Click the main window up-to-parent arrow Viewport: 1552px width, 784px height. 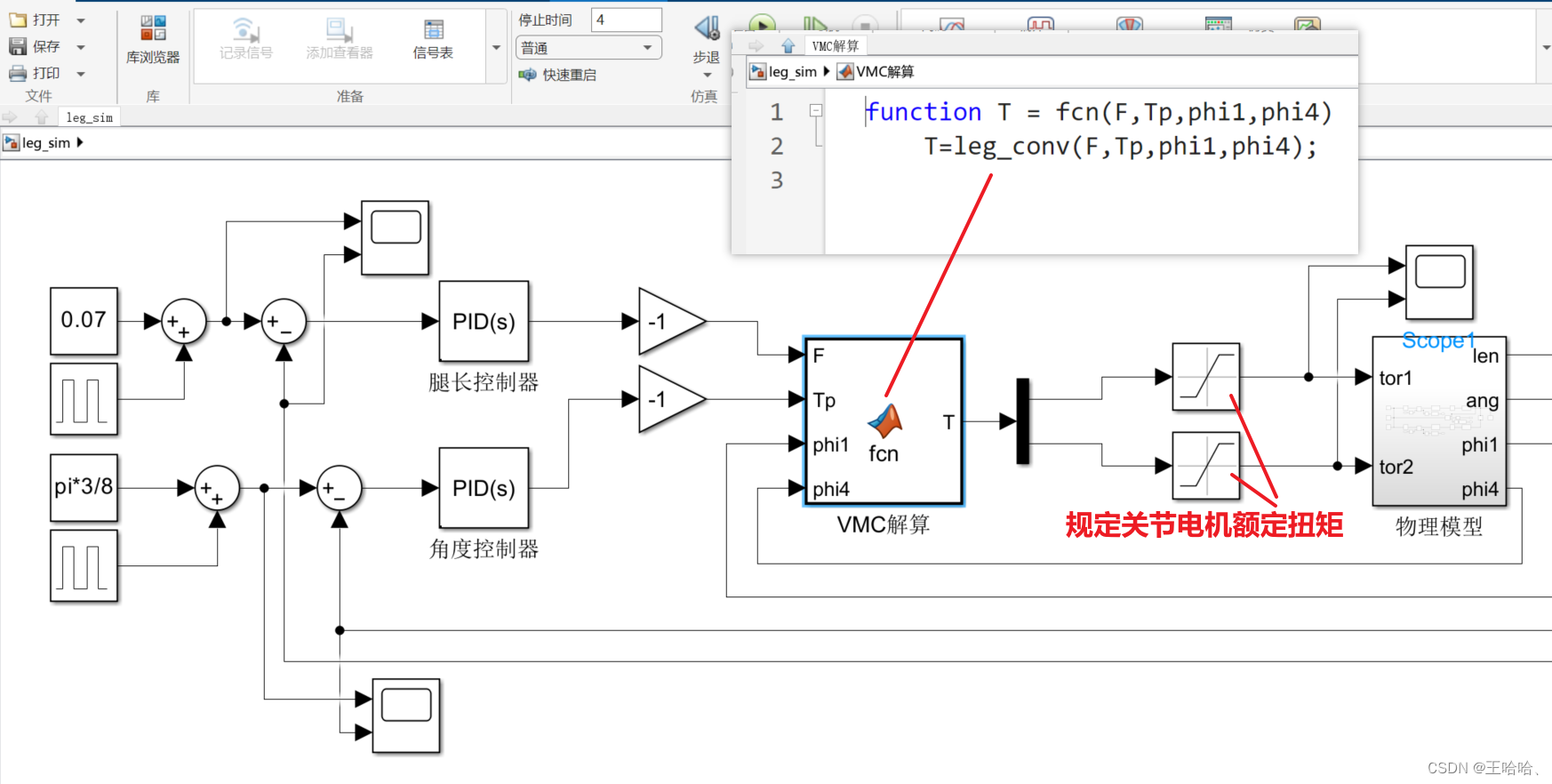coord(41,117)
